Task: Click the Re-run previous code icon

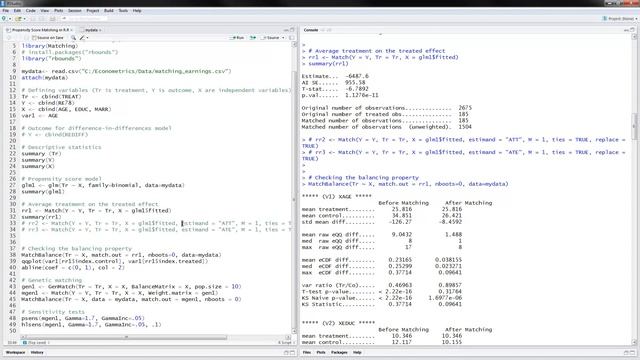Action: coord(253,38)
